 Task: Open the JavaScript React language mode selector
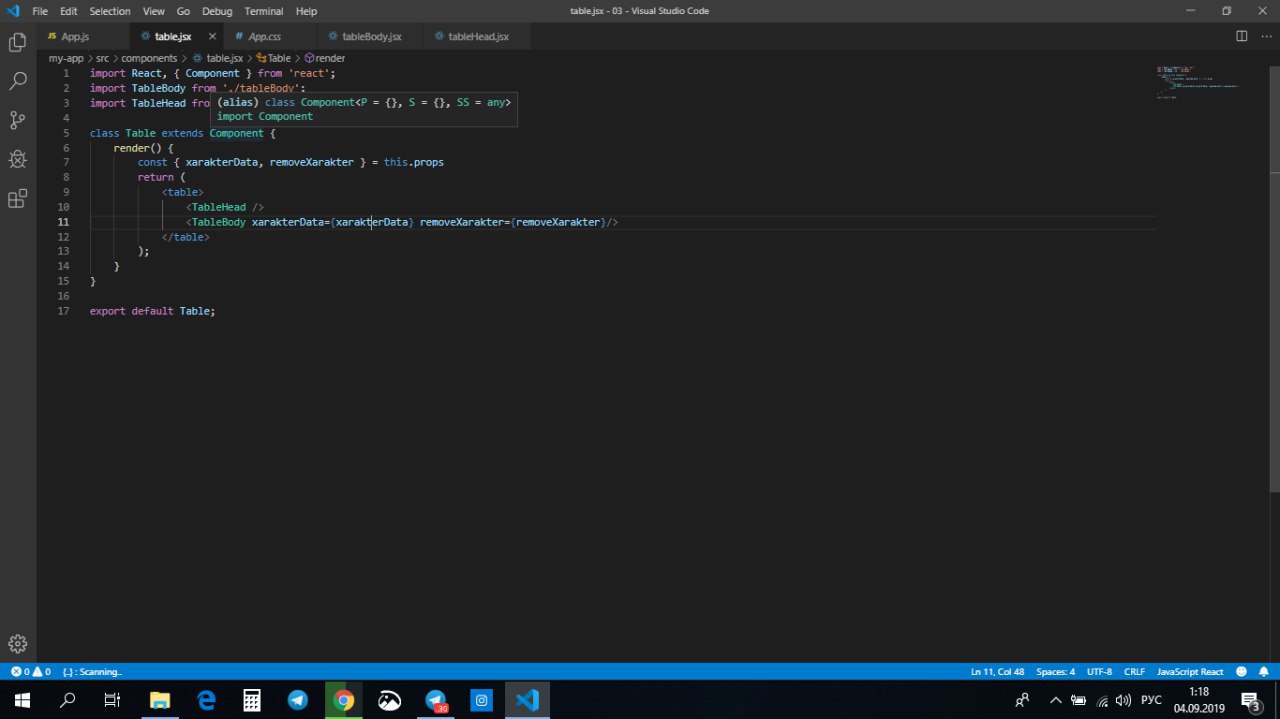[1190, 672]
